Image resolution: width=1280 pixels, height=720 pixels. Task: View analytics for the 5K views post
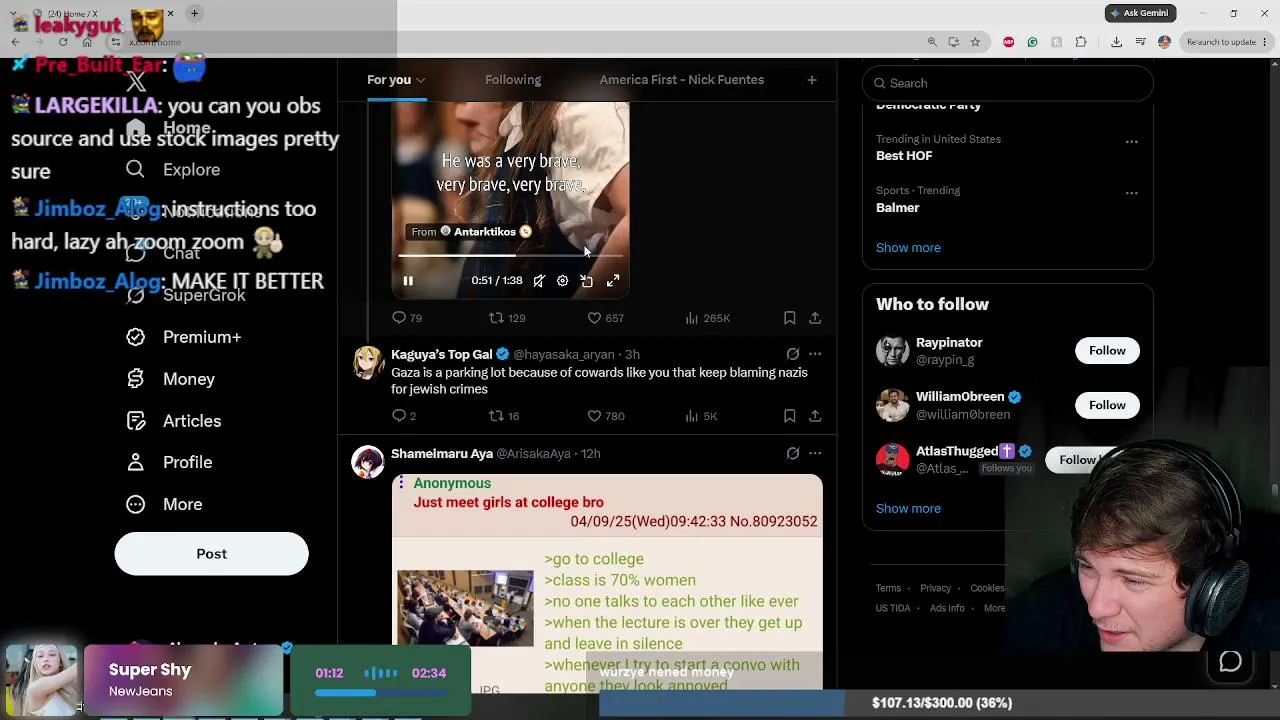pos(700,416)
